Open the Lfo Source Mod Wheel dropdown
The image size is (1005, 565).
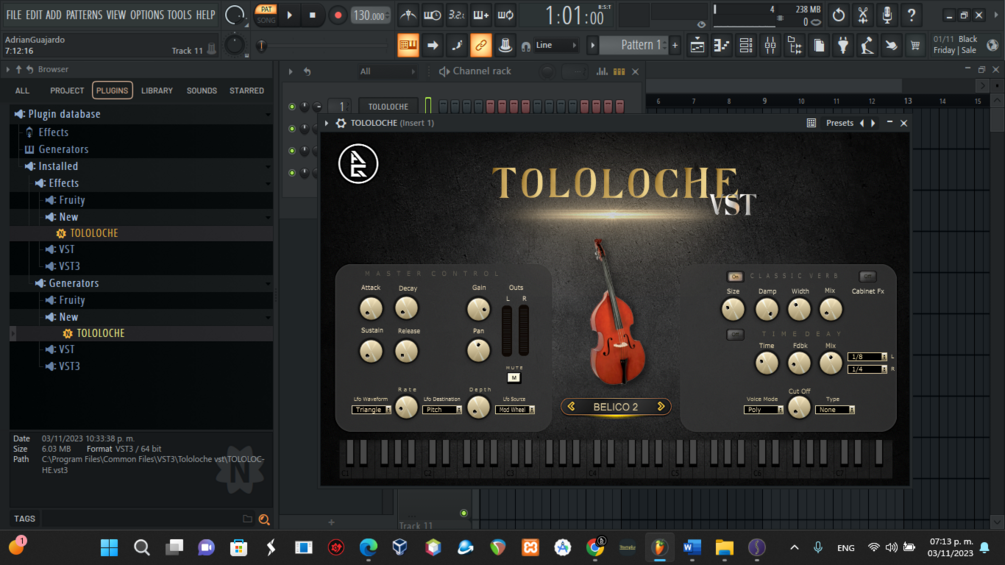click(515, 409)
